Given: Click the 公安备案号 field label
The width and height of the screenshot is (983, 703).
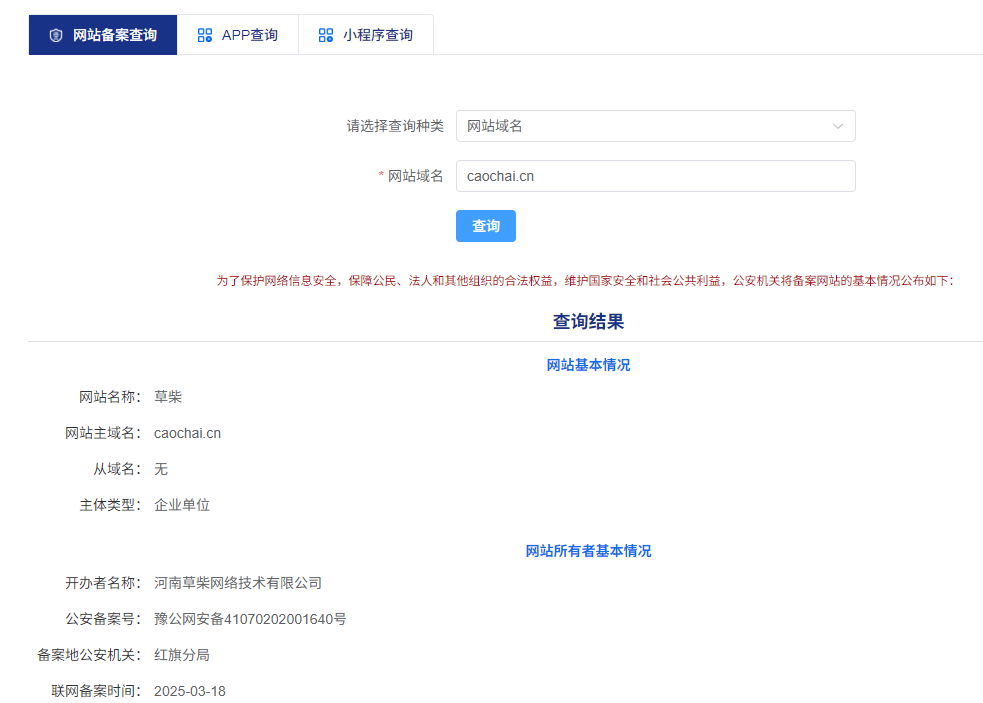Looking at the screenshot, I should click(103, 619).
